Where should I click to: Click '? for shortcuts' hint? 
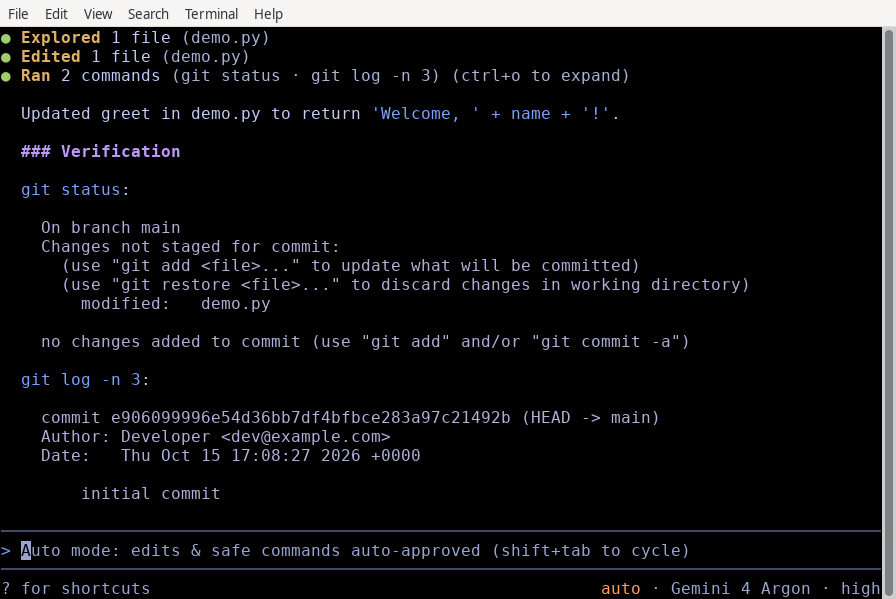[75, 588]
